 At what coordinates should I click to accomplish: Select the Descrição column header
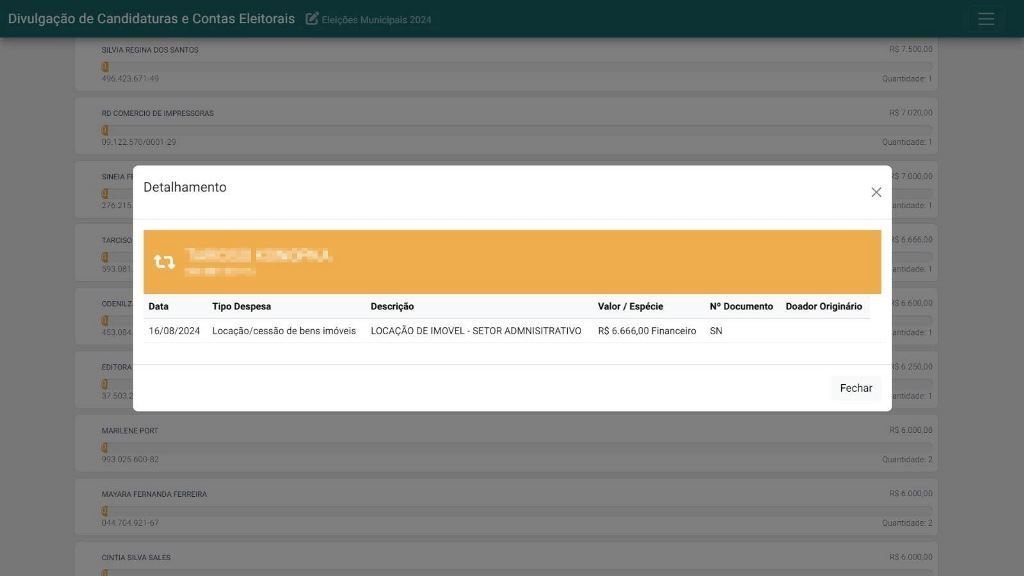tap(392, 306)
